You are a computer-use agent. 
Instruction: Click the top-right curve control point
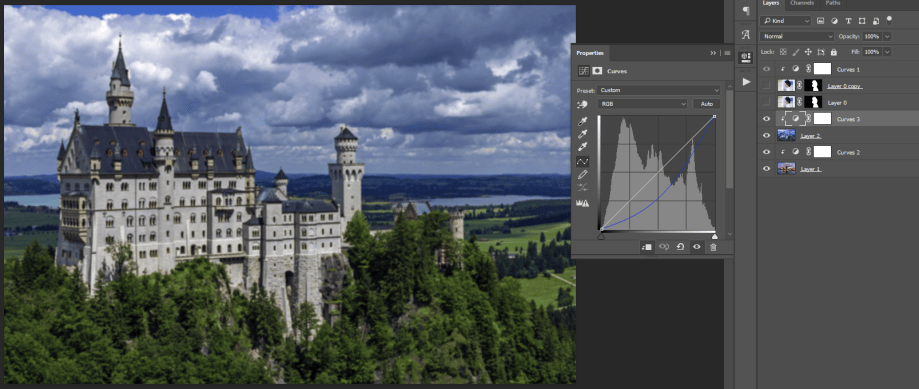tap(714, 117)
